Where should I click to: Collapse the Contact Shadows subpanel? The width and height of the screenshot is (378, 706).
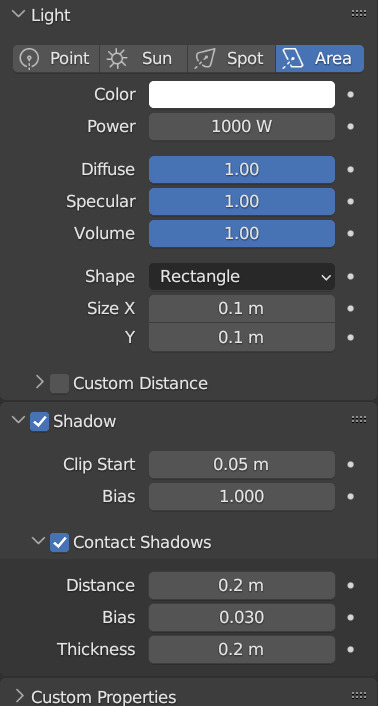click(39, 541)
